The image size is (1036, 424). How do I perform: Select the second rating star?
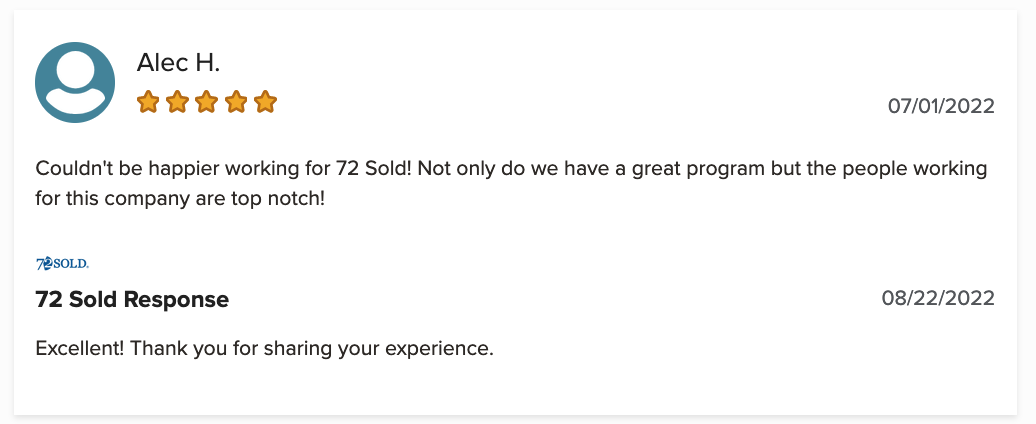click(177, 102)
